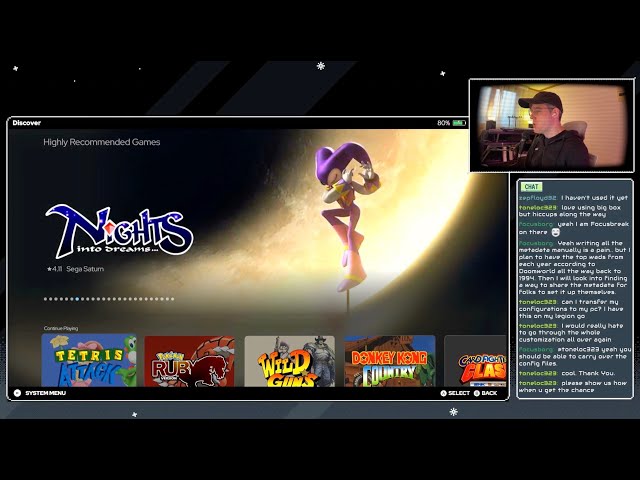Viewport: 640px width, 480px height.
Task: Click the Highly Recommended Games heading
Action: coord(102,142)
